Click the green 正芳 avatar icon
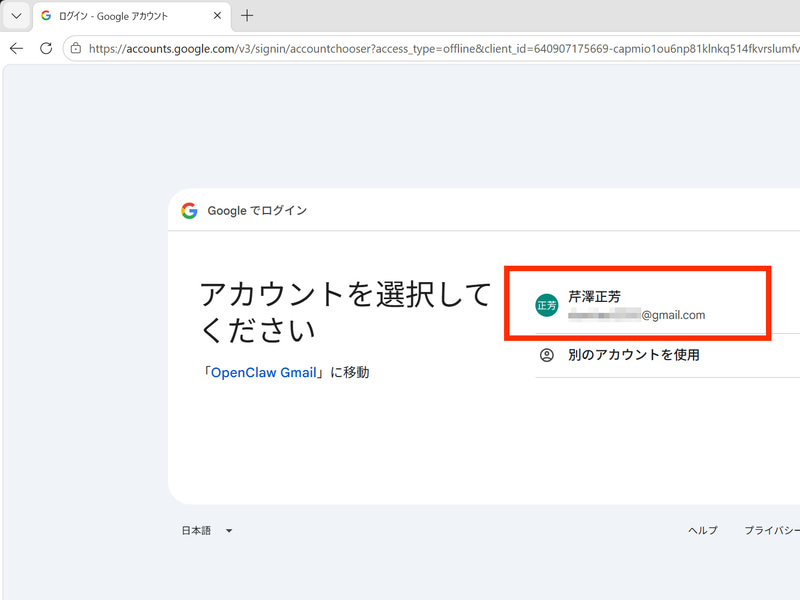 [x=546, y=305]
